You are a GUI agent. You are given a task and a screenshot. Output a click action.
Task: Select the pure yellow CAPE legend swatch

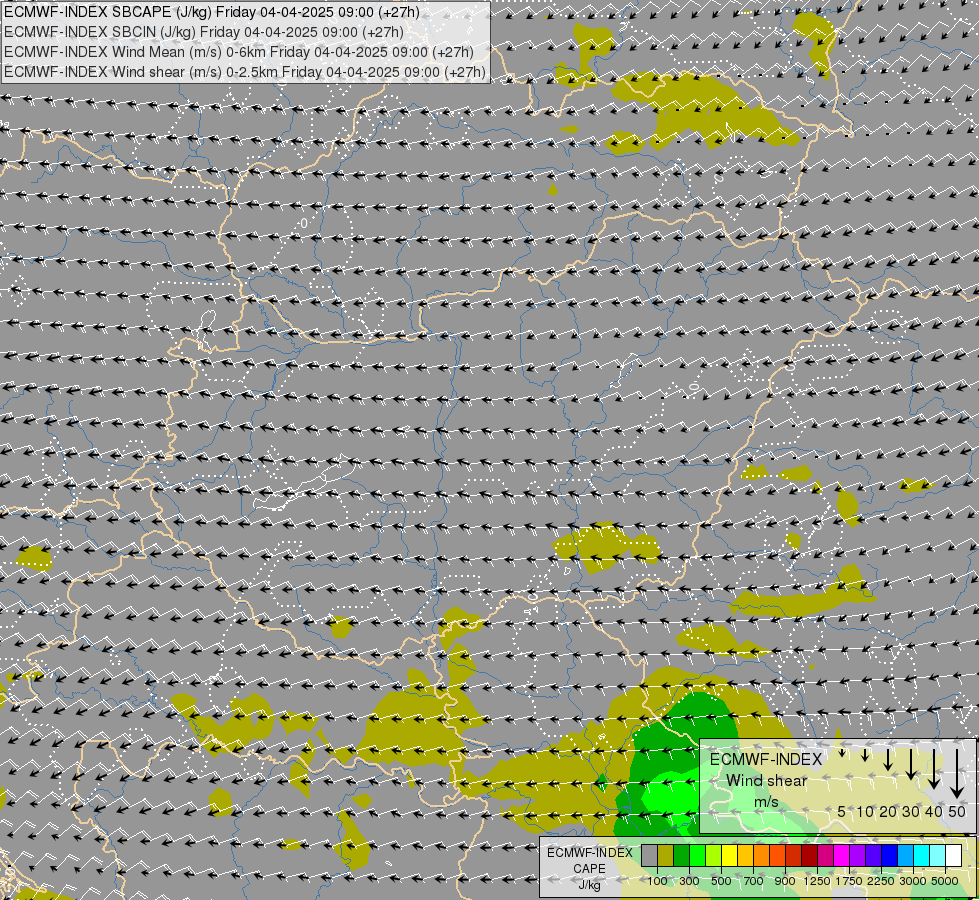click(729, 856)
